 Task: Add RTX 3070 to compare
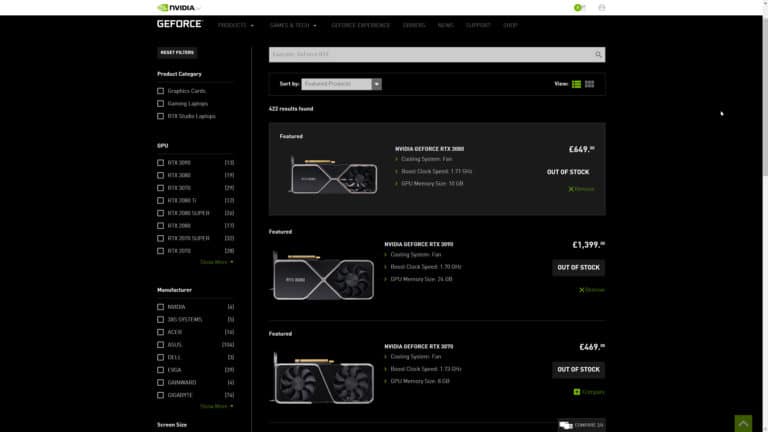(x=589, y=392)
